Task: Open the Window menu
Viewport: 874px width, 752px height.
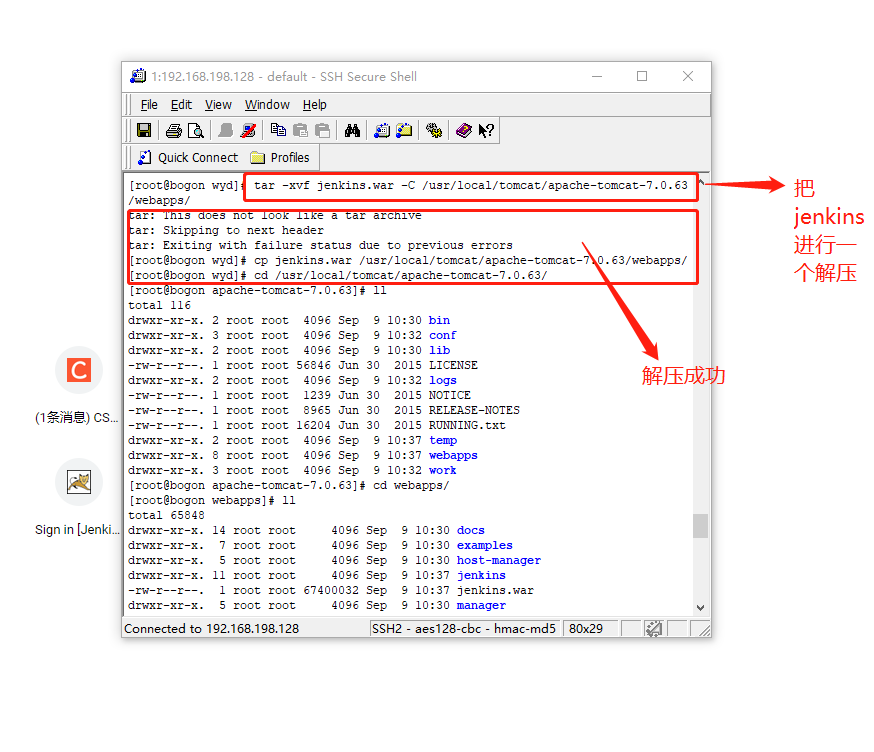Action: [267, 105]
